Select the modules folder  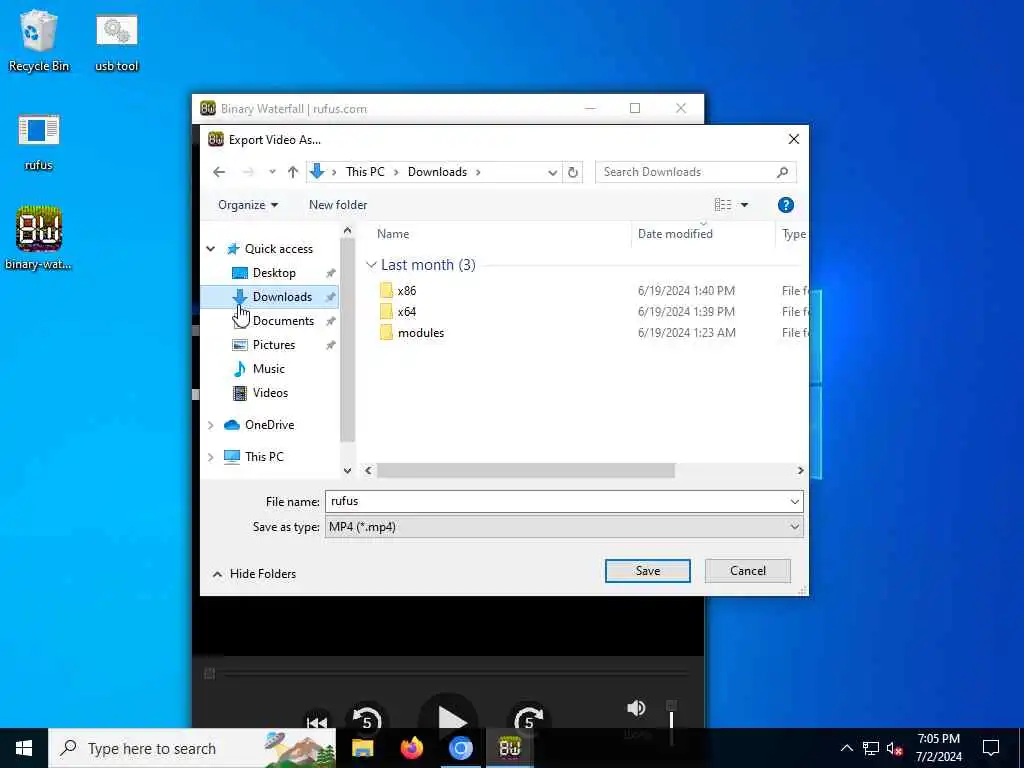(x=421, y=333)
